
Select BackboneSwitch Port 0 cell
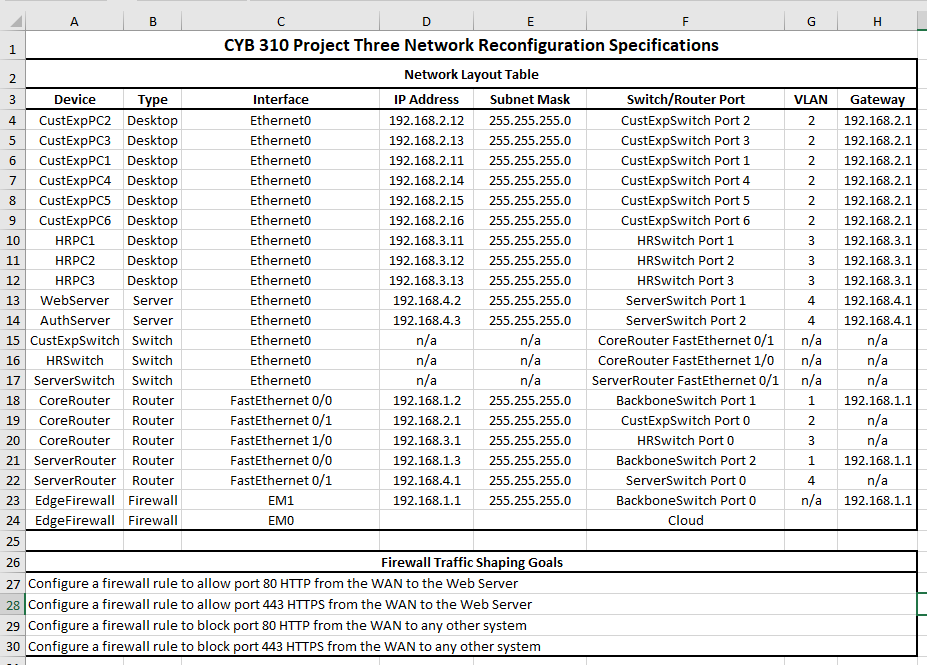(x=685, y=501)
